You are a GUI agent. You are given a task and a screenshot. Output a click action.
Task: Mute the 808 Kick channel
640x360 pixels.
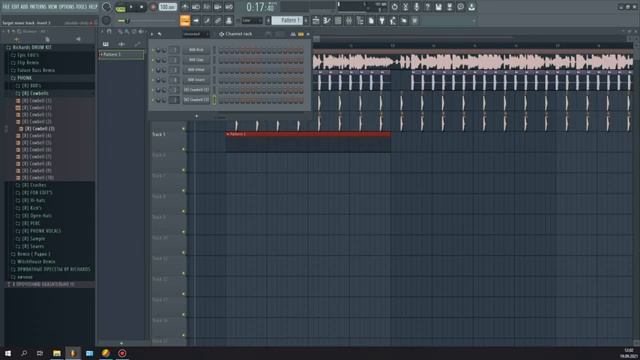click(153, 50)
